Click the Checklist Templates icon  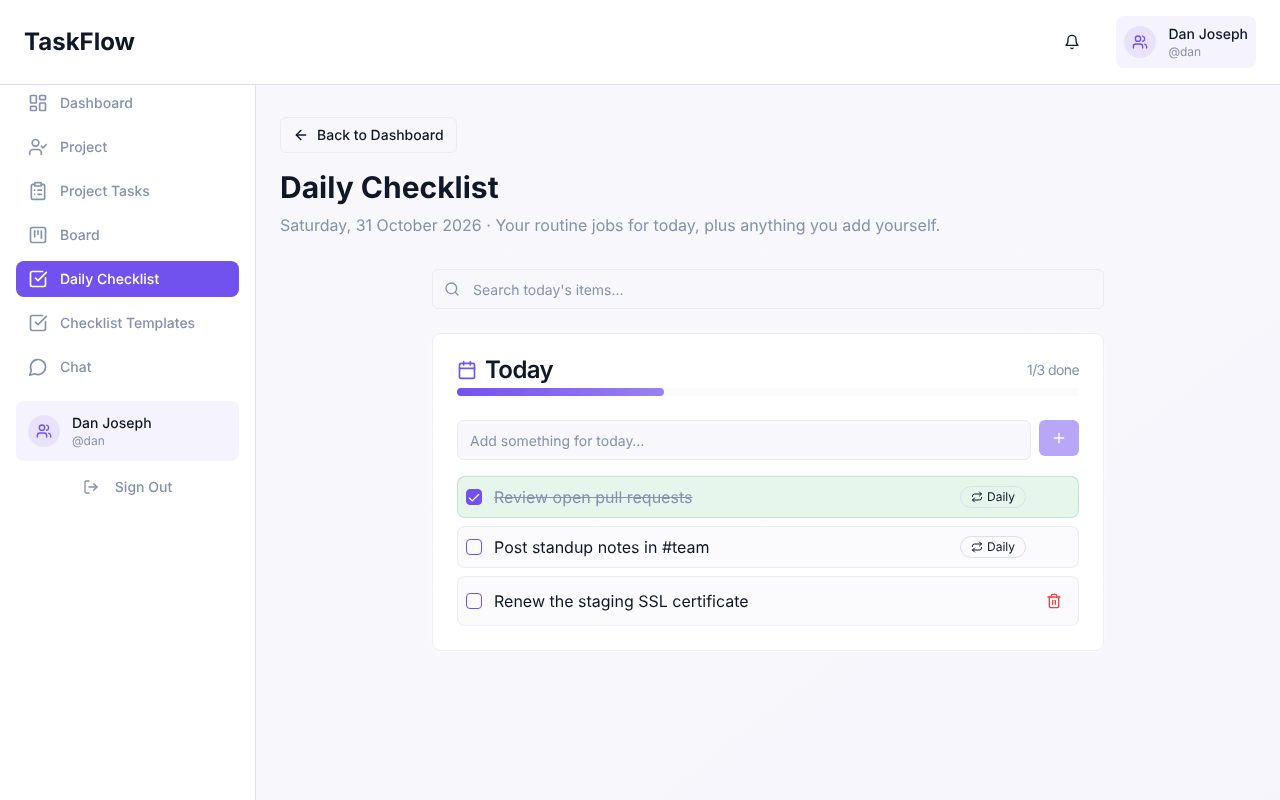tap(38, 323)
